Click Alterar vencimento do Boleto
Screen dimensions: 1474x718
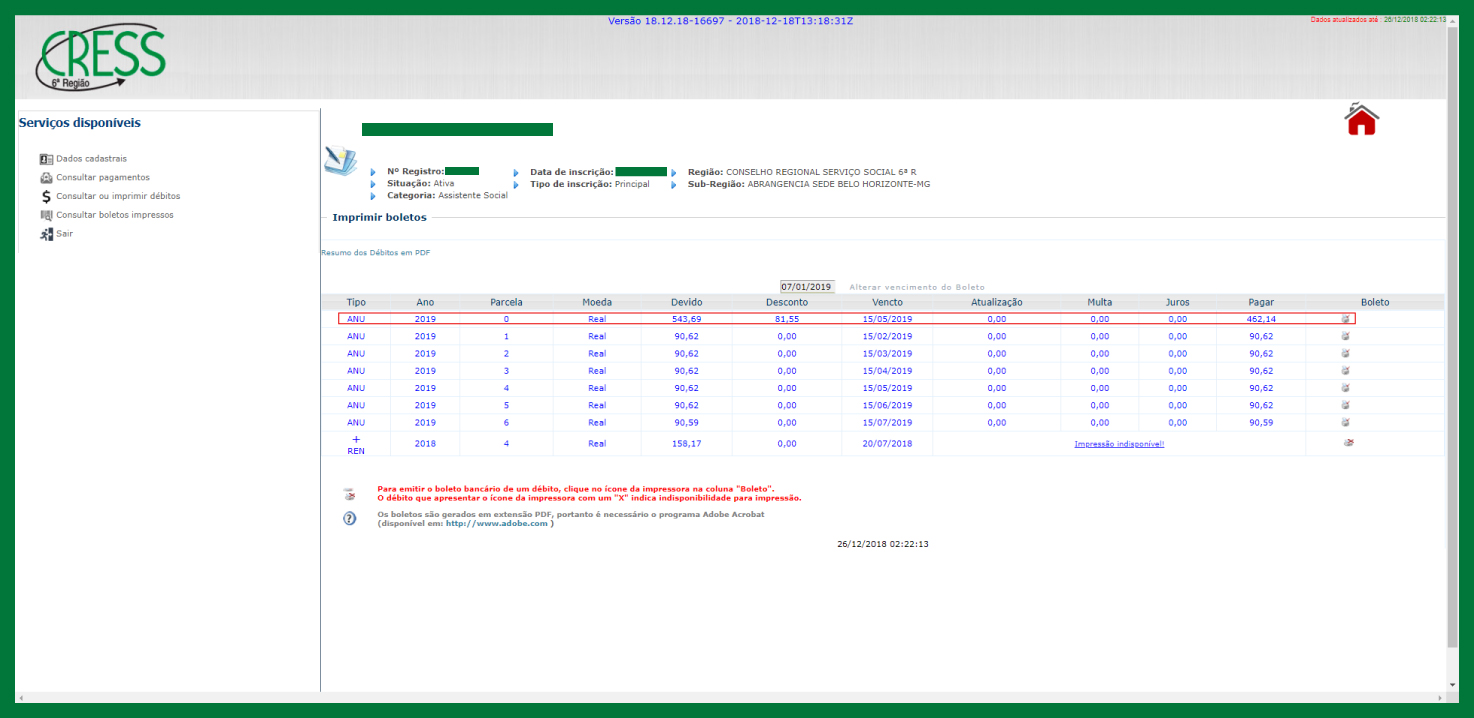pyautogui.click(x=917, y=287)
